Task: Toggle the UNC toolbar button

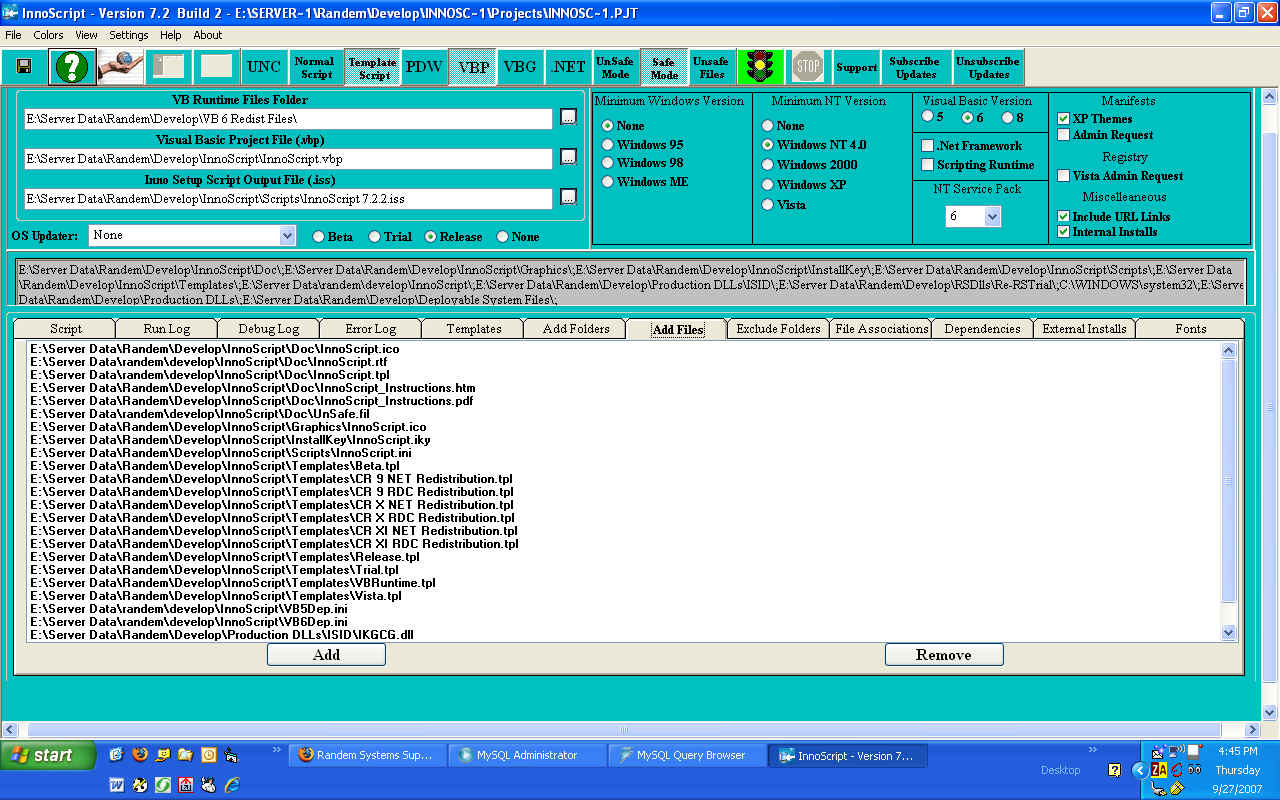Action: point(264,67)
